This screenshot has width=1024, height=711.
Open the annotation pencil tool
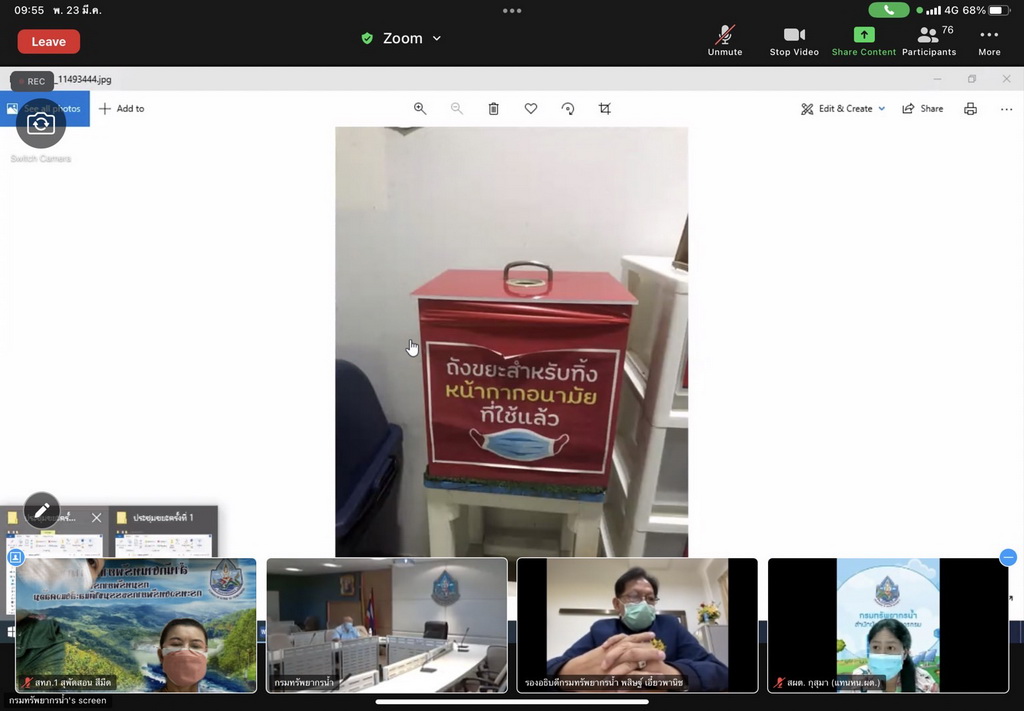coord(42,510)
